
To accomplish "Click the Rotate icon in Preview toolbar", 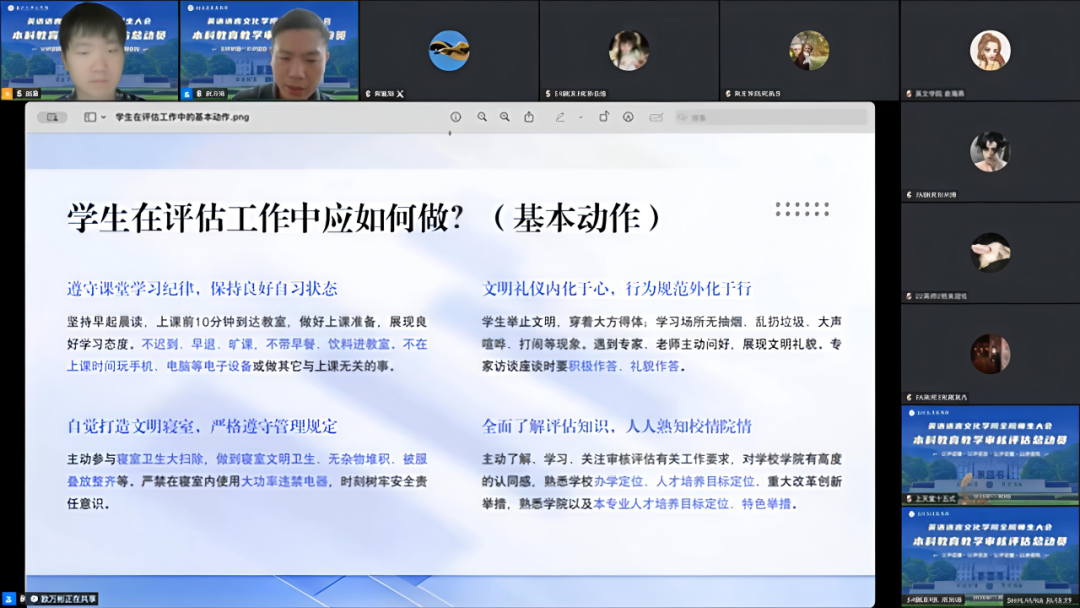I will tap(604, 117).
